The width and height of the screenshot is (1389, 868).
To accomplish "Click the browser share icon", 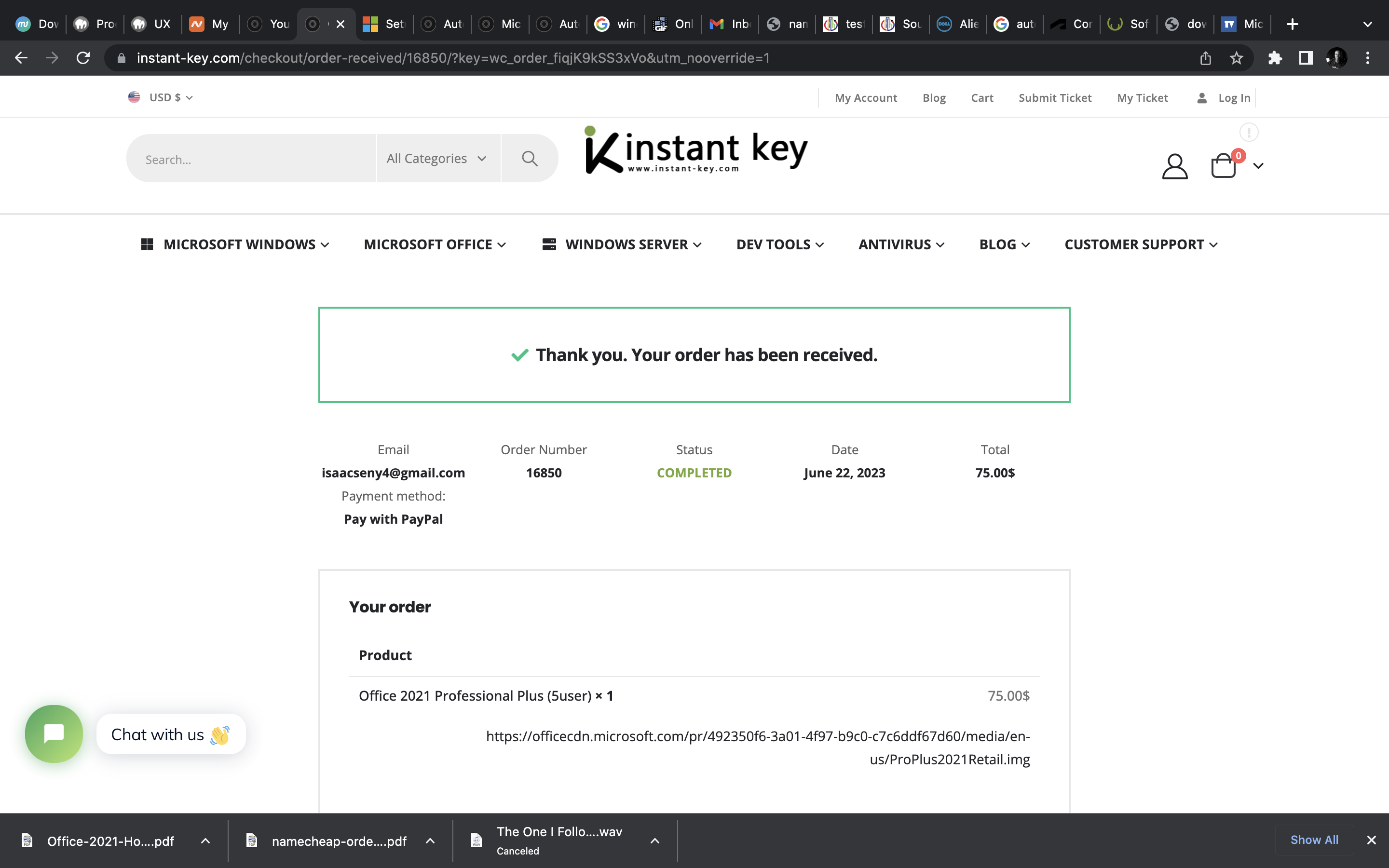I will [1205, 58].
